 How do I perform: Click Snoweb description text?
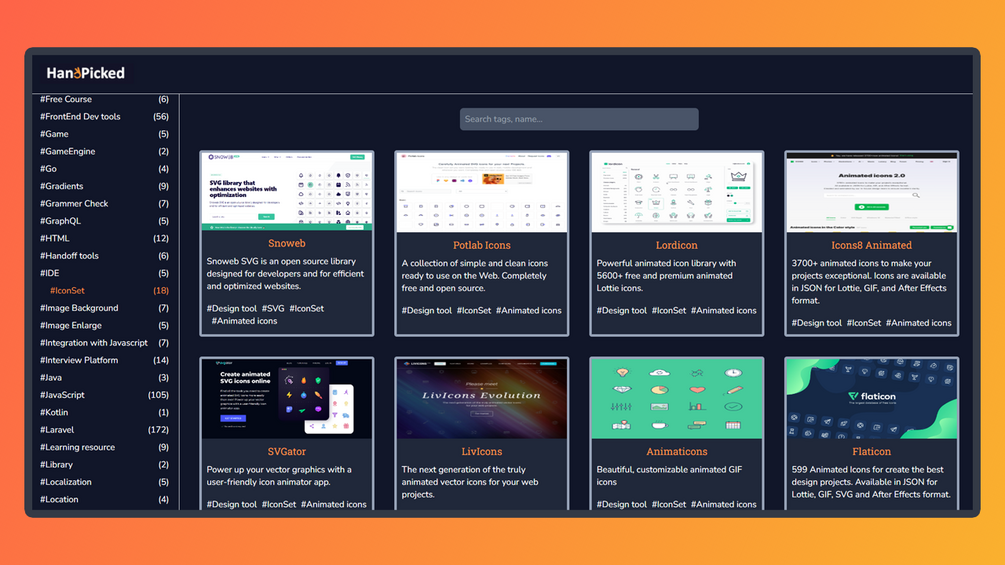pyautogui.click(x=285, y=274)
